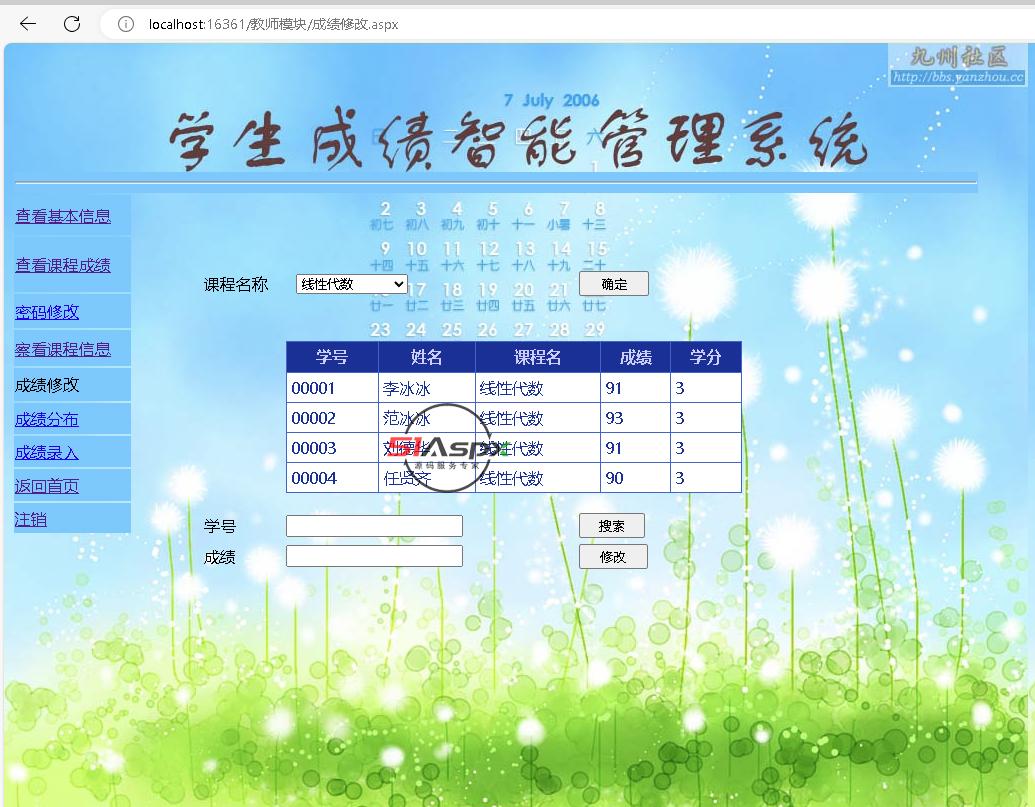
Task: Open the 查看课程成绩 link
Action: pyautogui.click(x=63, y=265)
